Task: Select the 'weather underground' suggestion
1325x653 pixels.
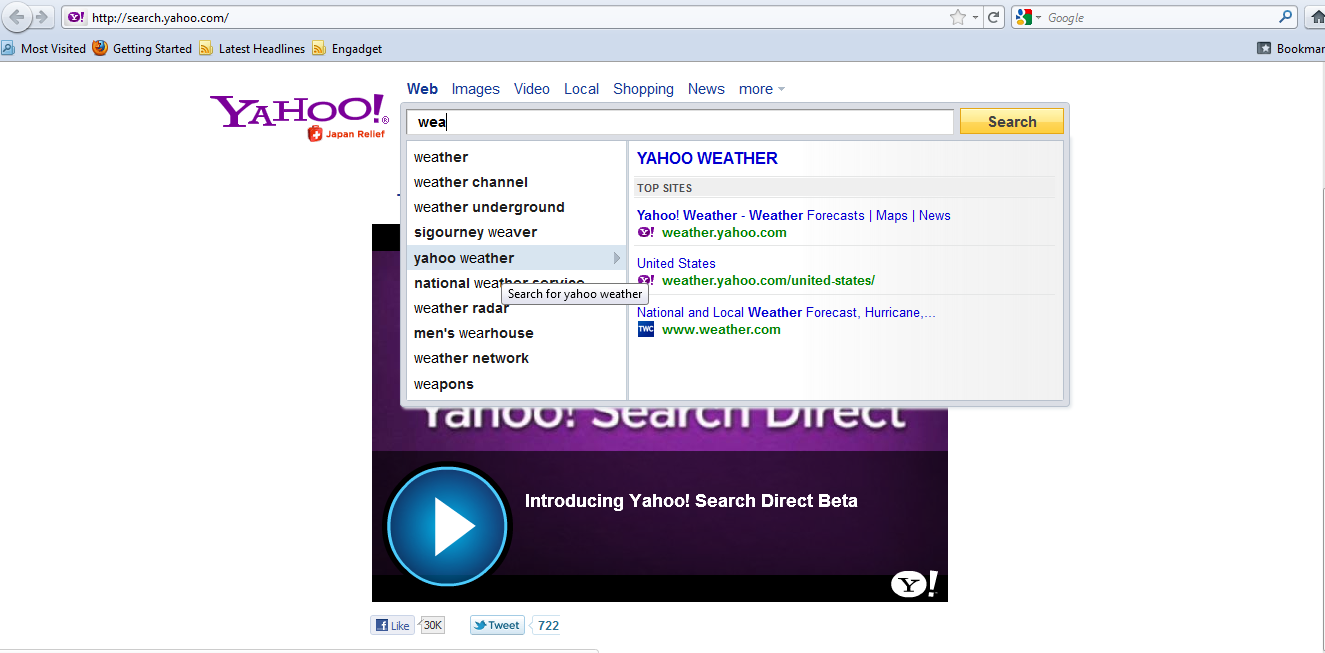Action: click(517, 207)
